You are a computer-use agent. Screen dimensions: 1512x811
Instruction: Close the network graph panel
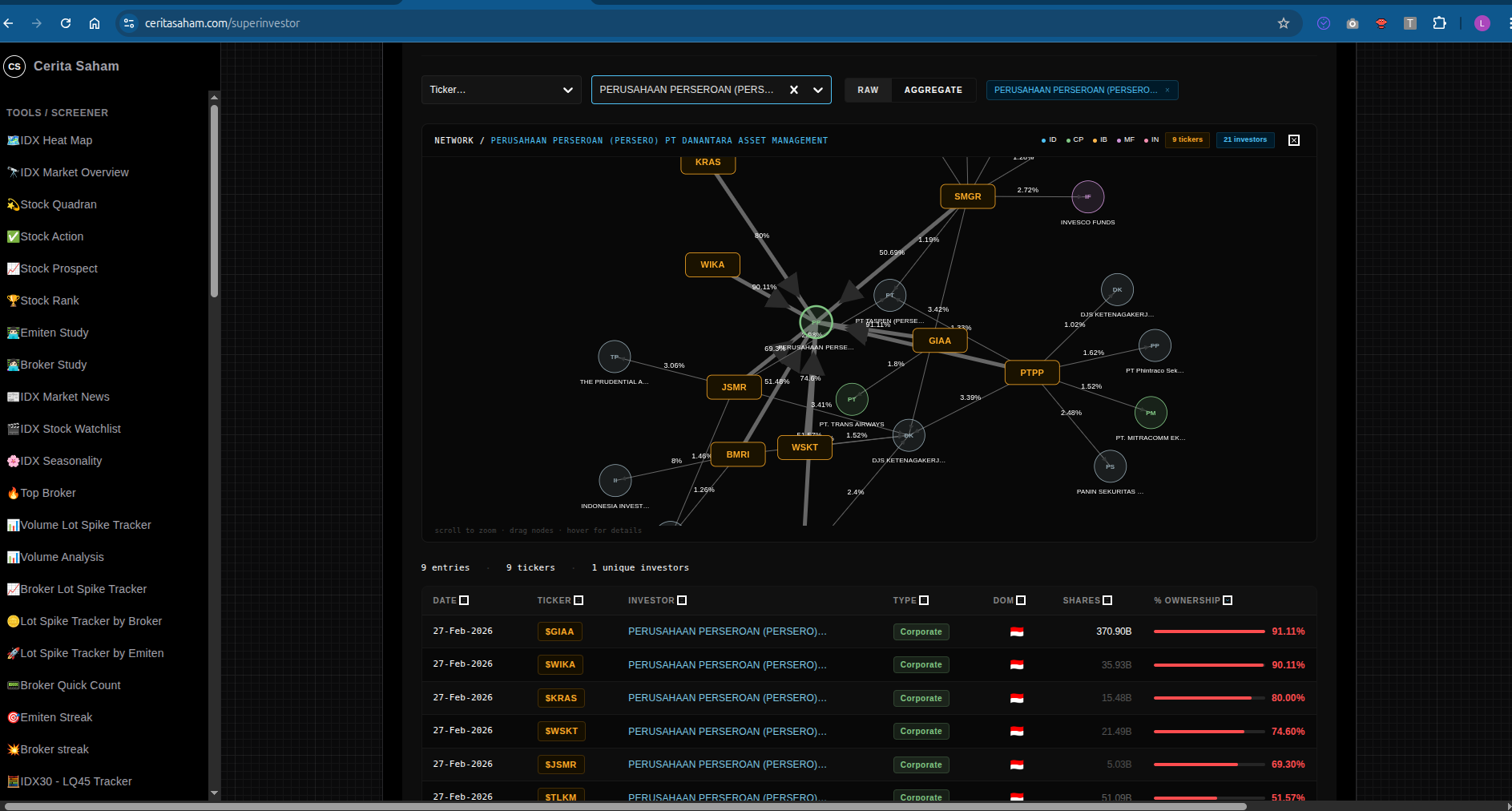coord(1293,140)
